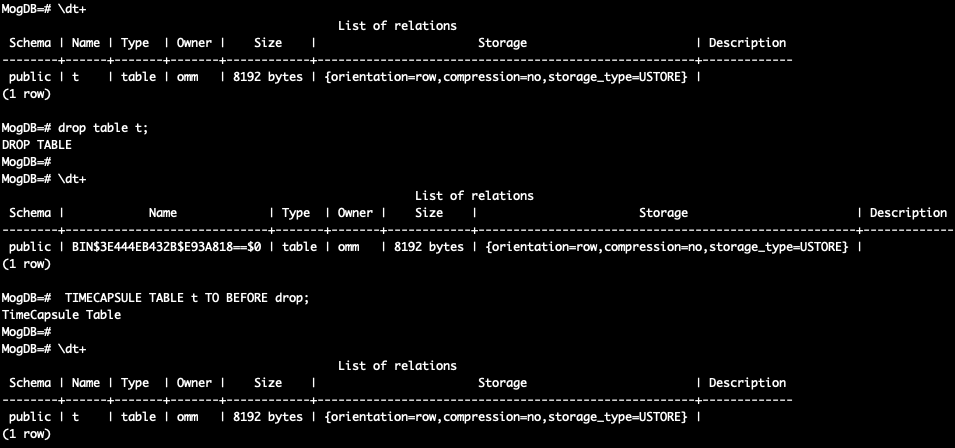The image size is (955, 448).
Task: Click the Name header above the BIN$ table name
Action: (x=162, y=213)
